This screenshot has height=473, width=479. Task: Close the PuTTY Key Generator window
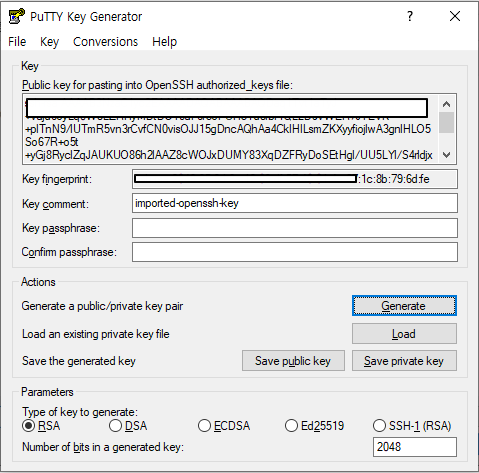pyautogui.click(x=455, y=16)
